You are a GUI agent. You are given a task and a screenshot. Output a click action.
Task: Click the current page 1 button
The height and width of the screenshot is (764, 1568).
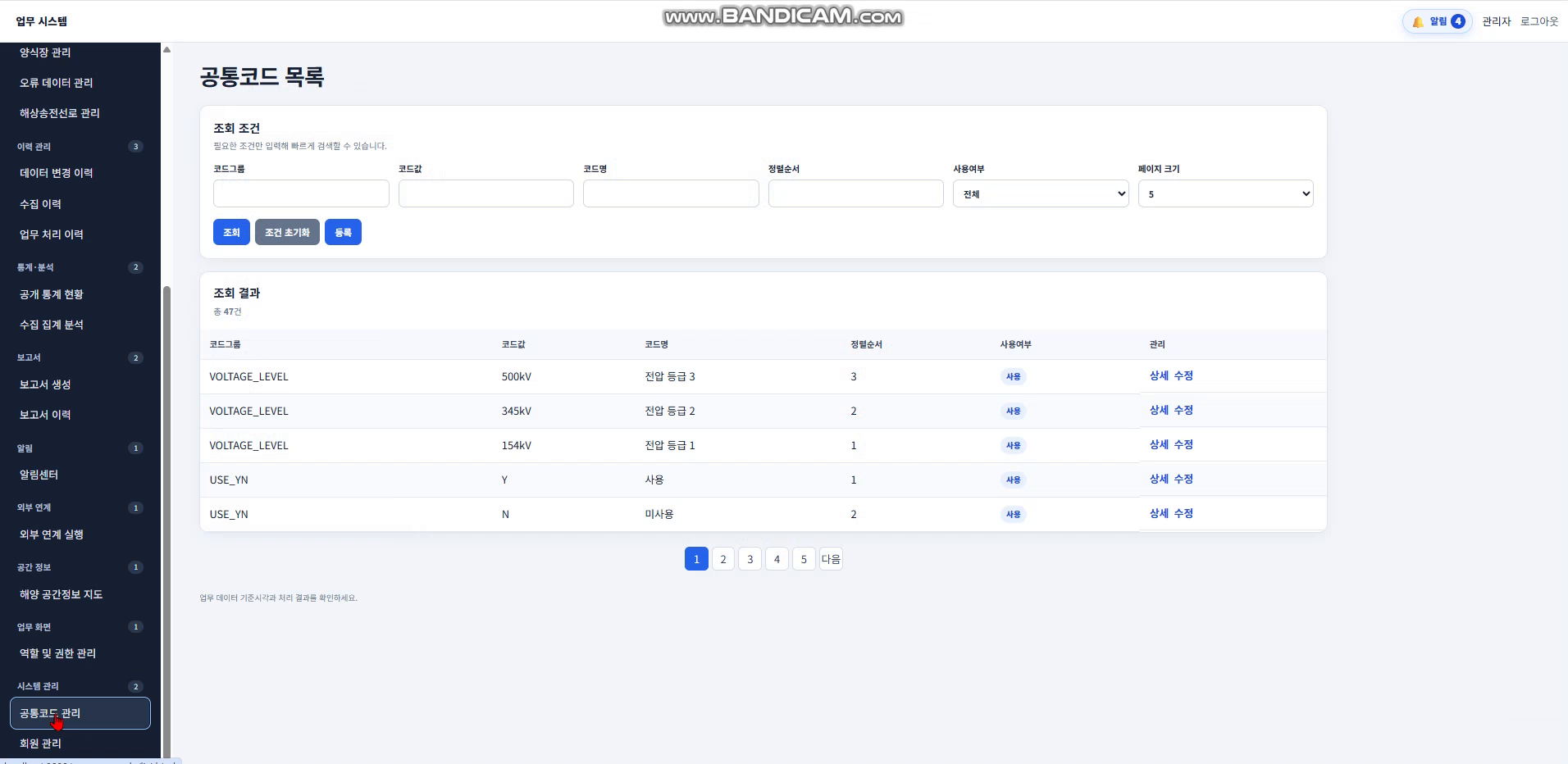(x=696, y=559)
